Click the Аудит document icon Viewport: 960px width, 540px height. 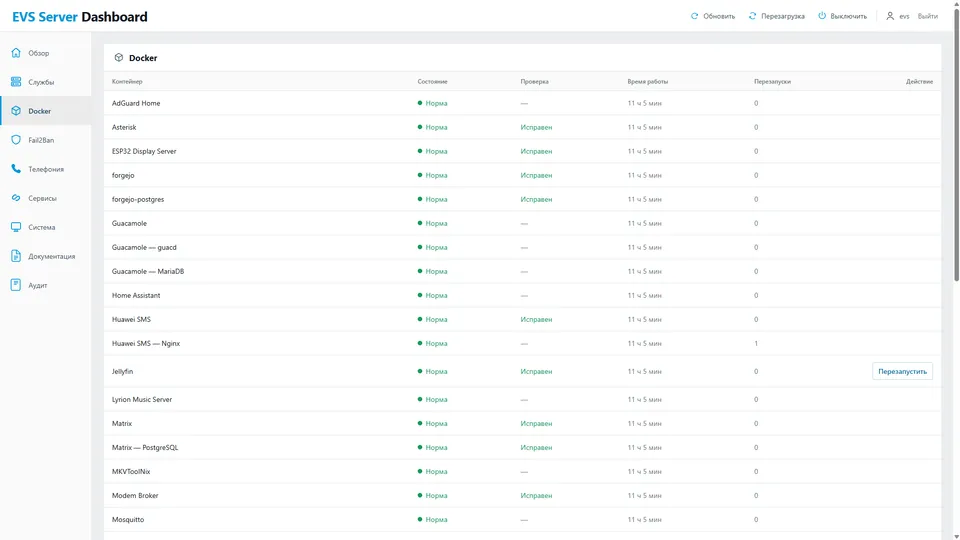point(16,285)
